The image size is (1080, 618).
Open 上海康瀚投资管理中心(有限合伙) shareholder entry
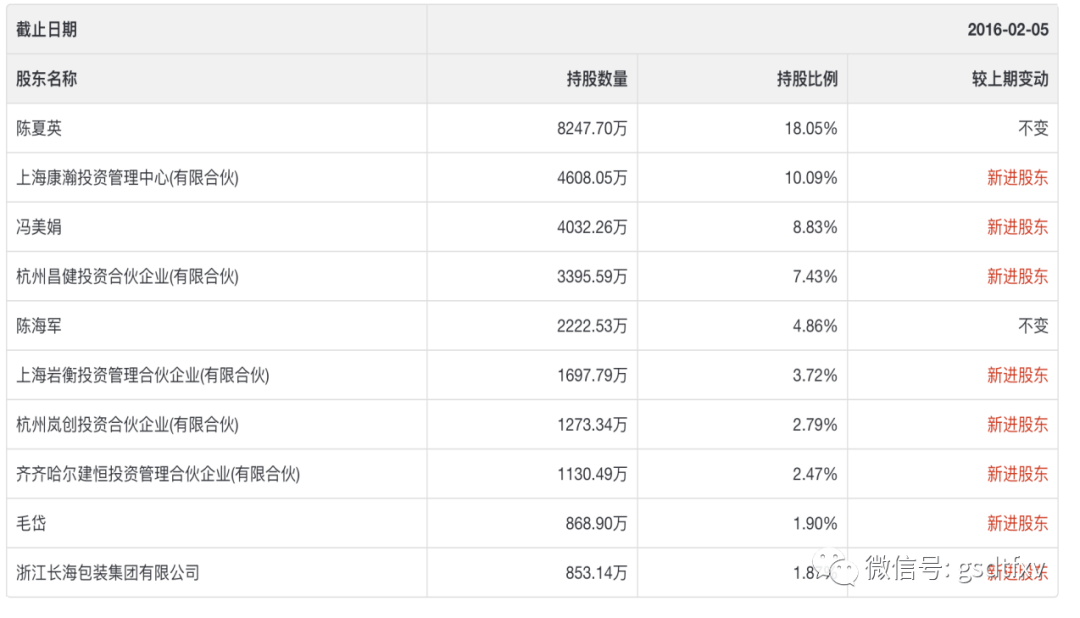pyautogui.click(x=128, y=178)
